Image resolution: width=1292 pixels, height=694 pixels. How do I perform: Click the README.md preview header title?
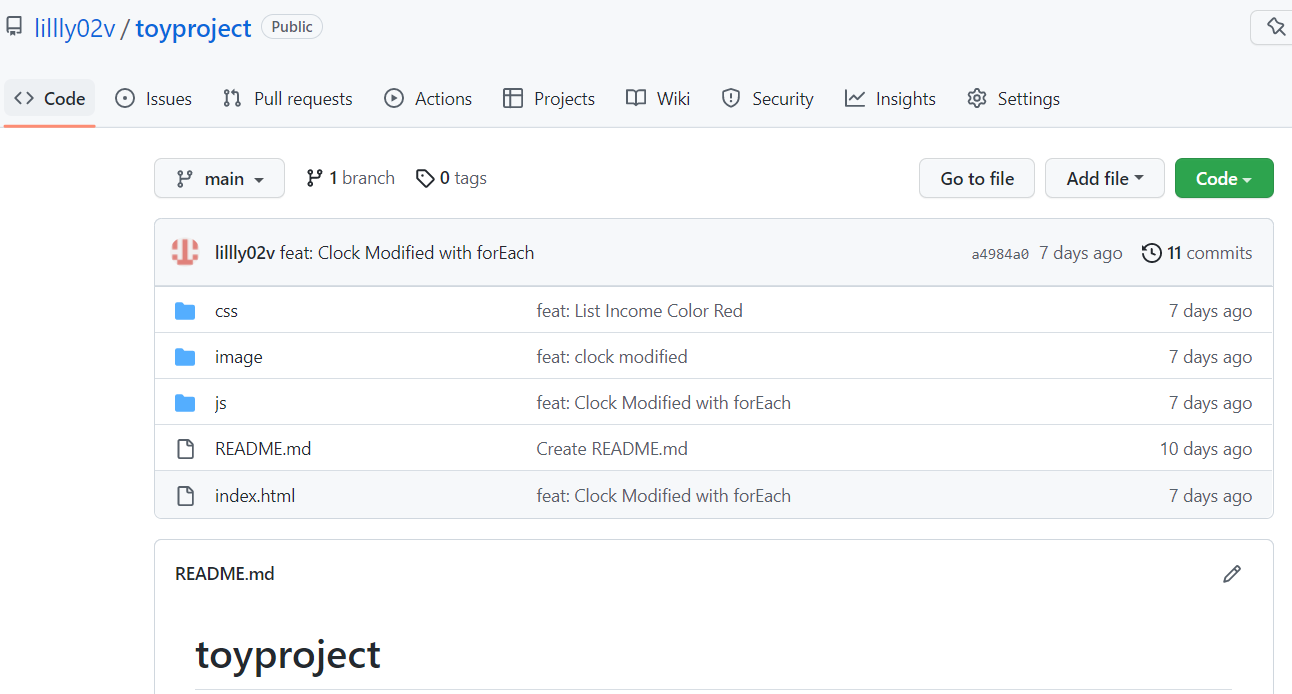(x=225, y=574)
